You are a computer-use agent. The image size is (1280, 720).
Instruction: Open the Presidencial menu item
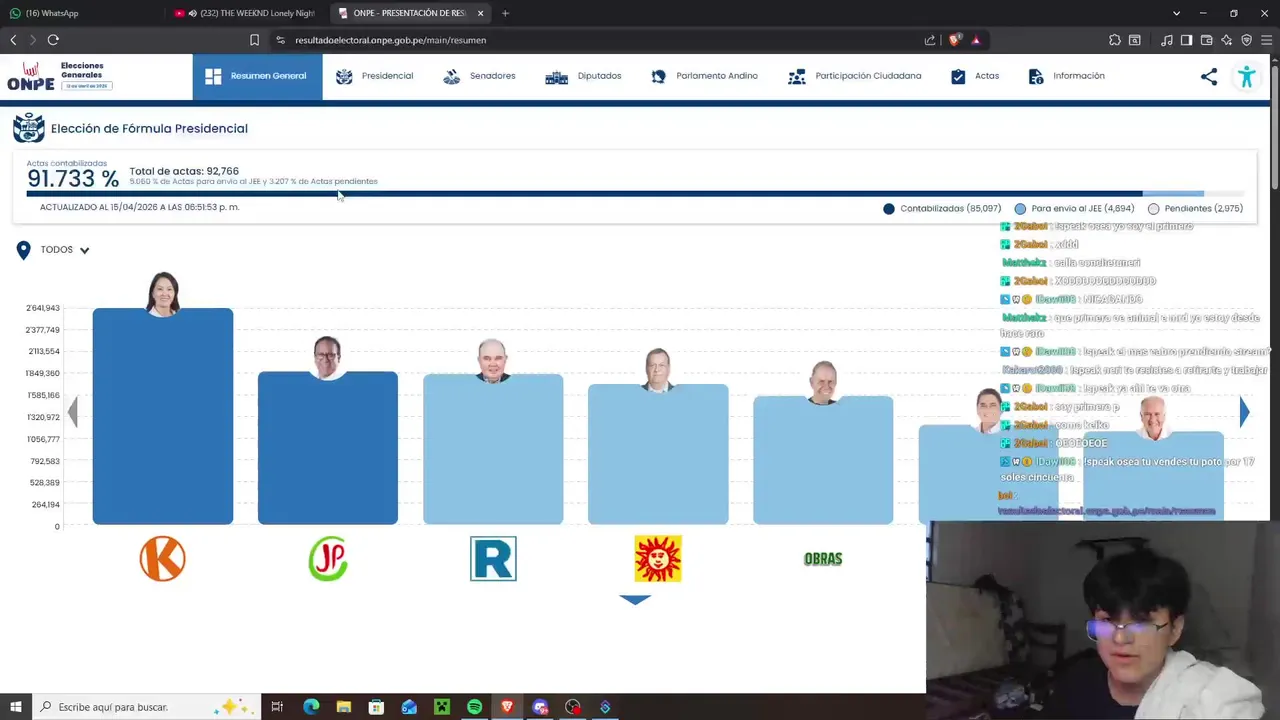point(374,76)
